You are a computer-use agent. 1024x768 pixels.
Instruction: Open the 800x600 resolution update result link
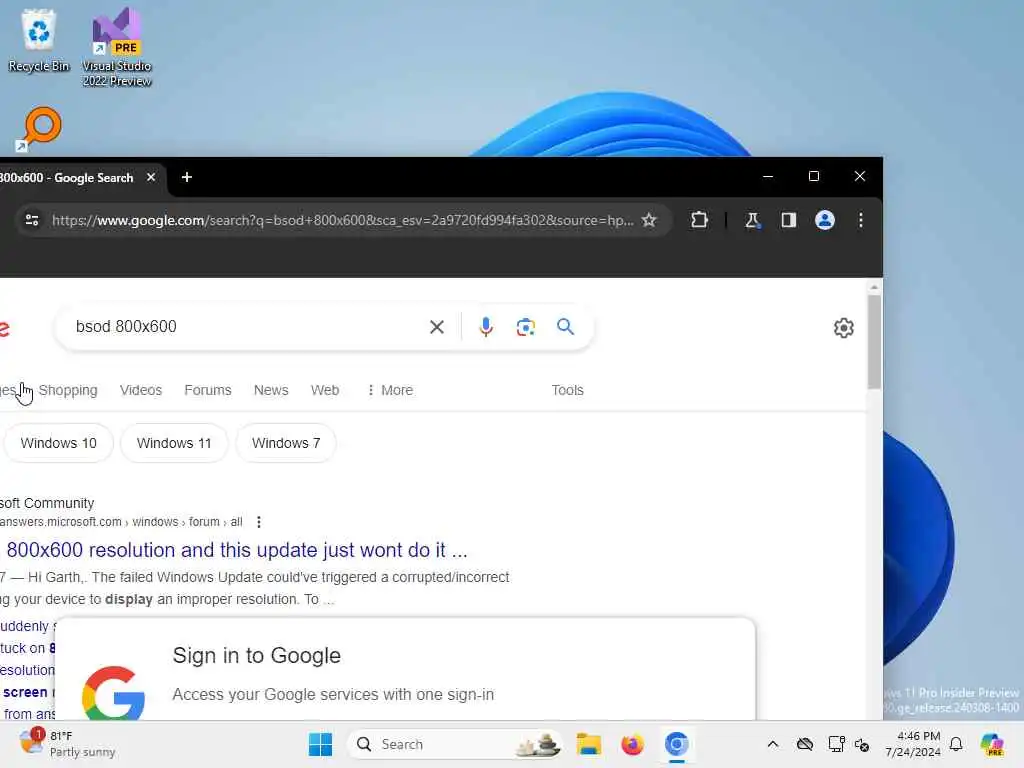(237, 550)
